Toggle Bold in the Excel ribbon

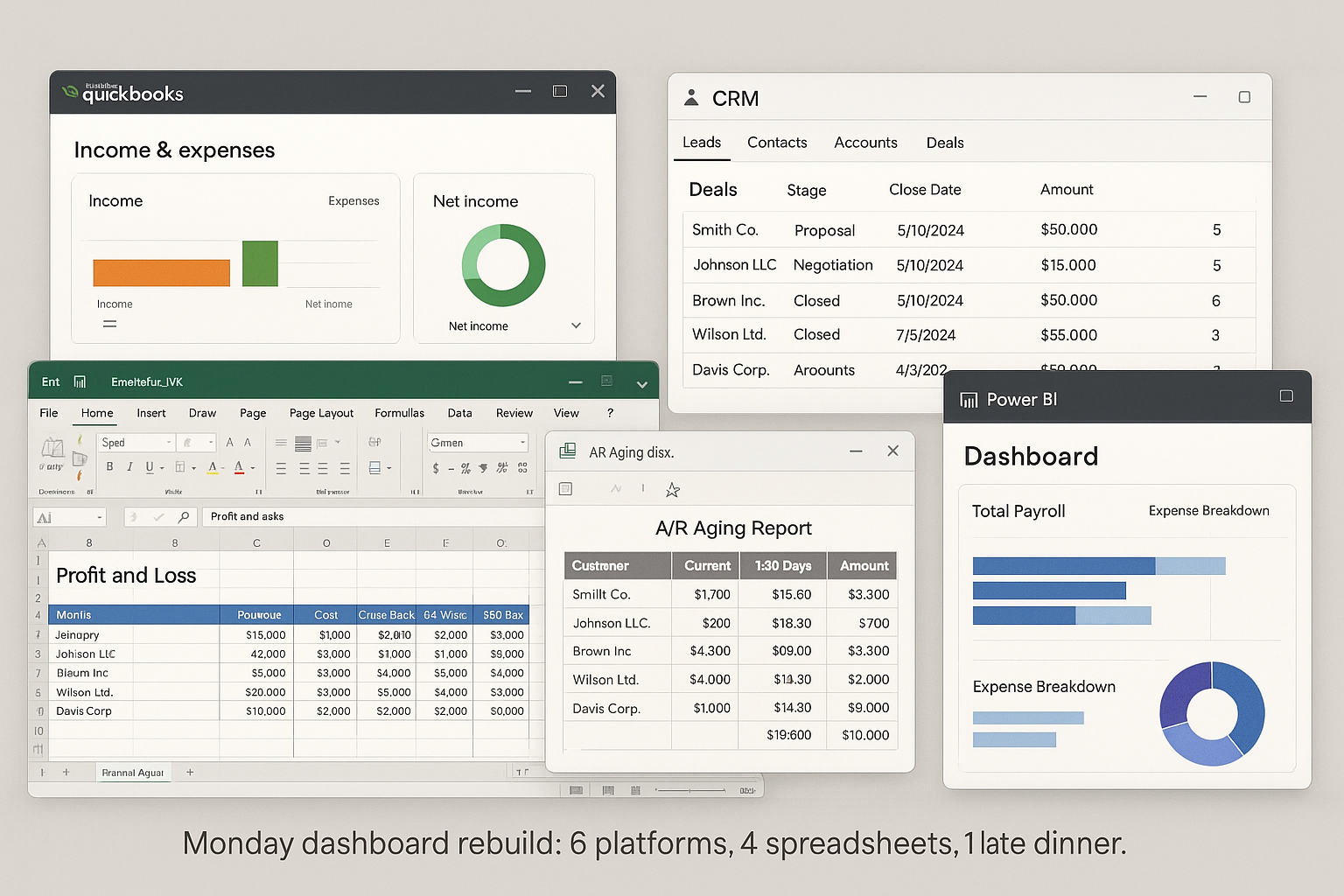pyautogui.click(x=109, y=467)
